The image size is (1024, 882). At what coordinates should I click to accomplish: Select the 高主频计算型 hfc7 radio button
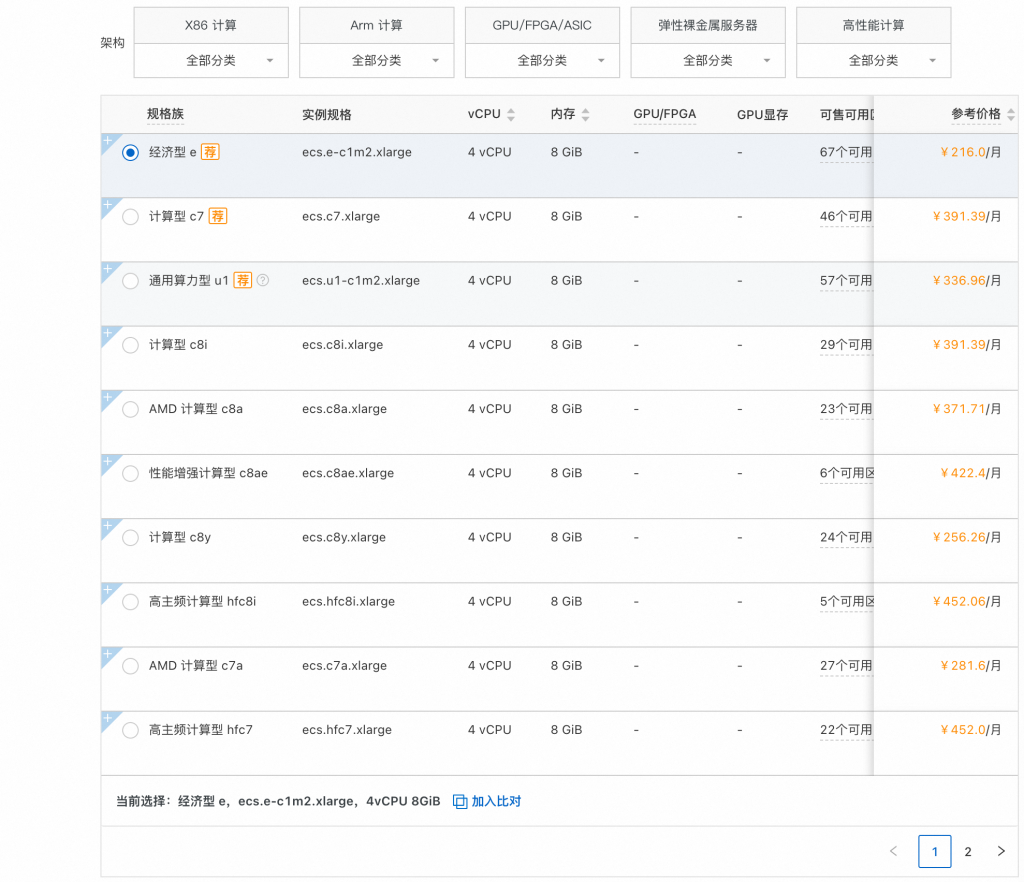130,730
